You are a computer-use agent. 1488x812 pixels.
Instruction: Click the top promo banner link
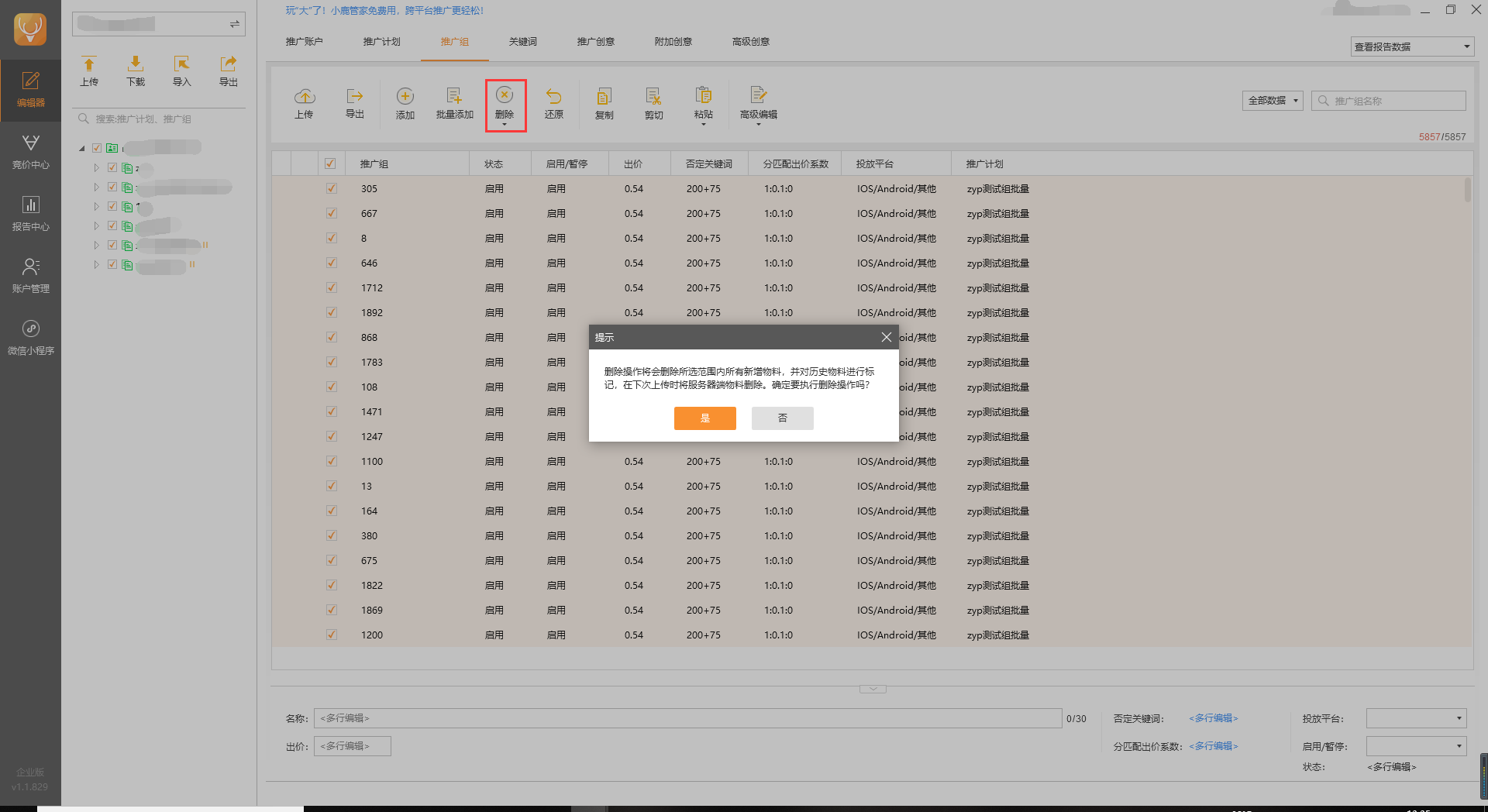[x=384, y=11]
